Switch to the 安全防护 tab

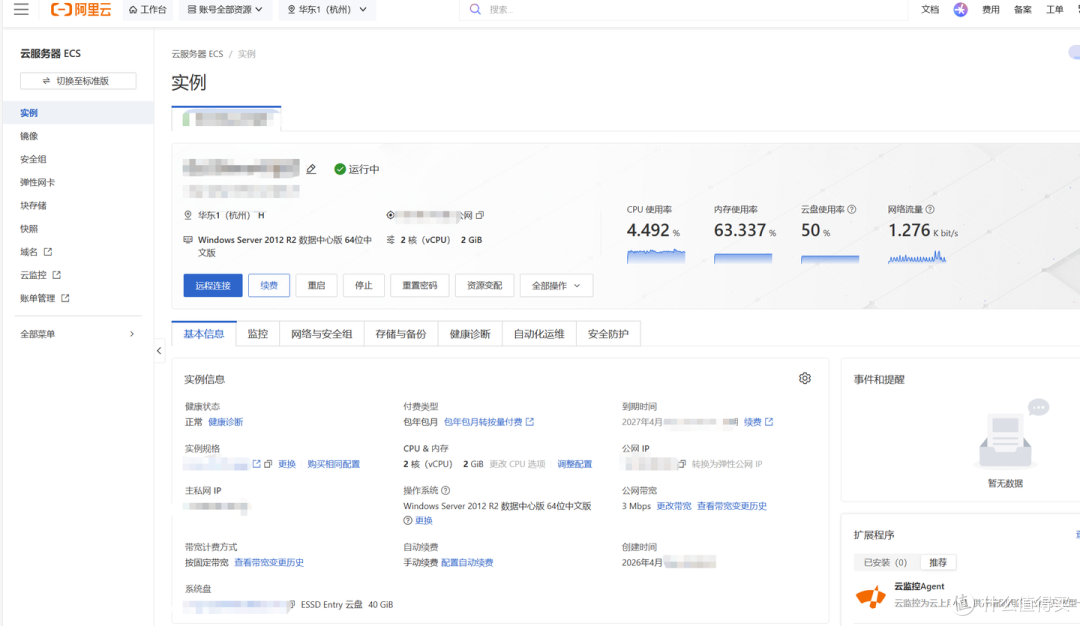click(608, 334)
